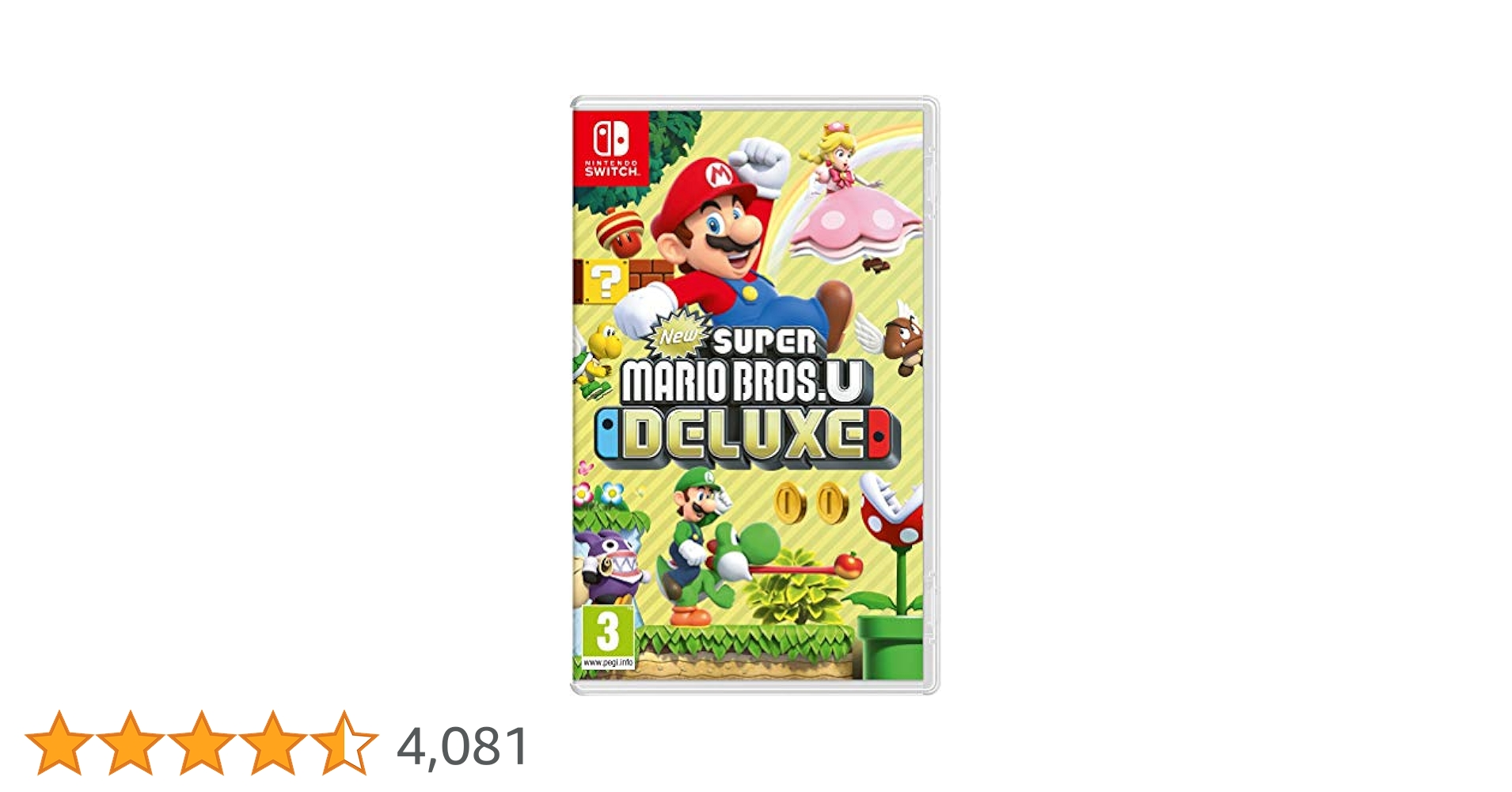Screen dimensions: 1512x792
Task: Click the Nintendo Switch logo on cover
Action: pos(611,148)
